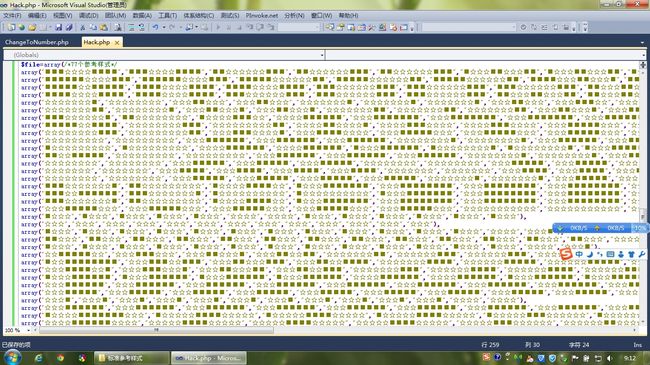This screenshot has height=365, width=650.
Task: Open Internet Explorer taskbar icon
Action: click(39, 358)
